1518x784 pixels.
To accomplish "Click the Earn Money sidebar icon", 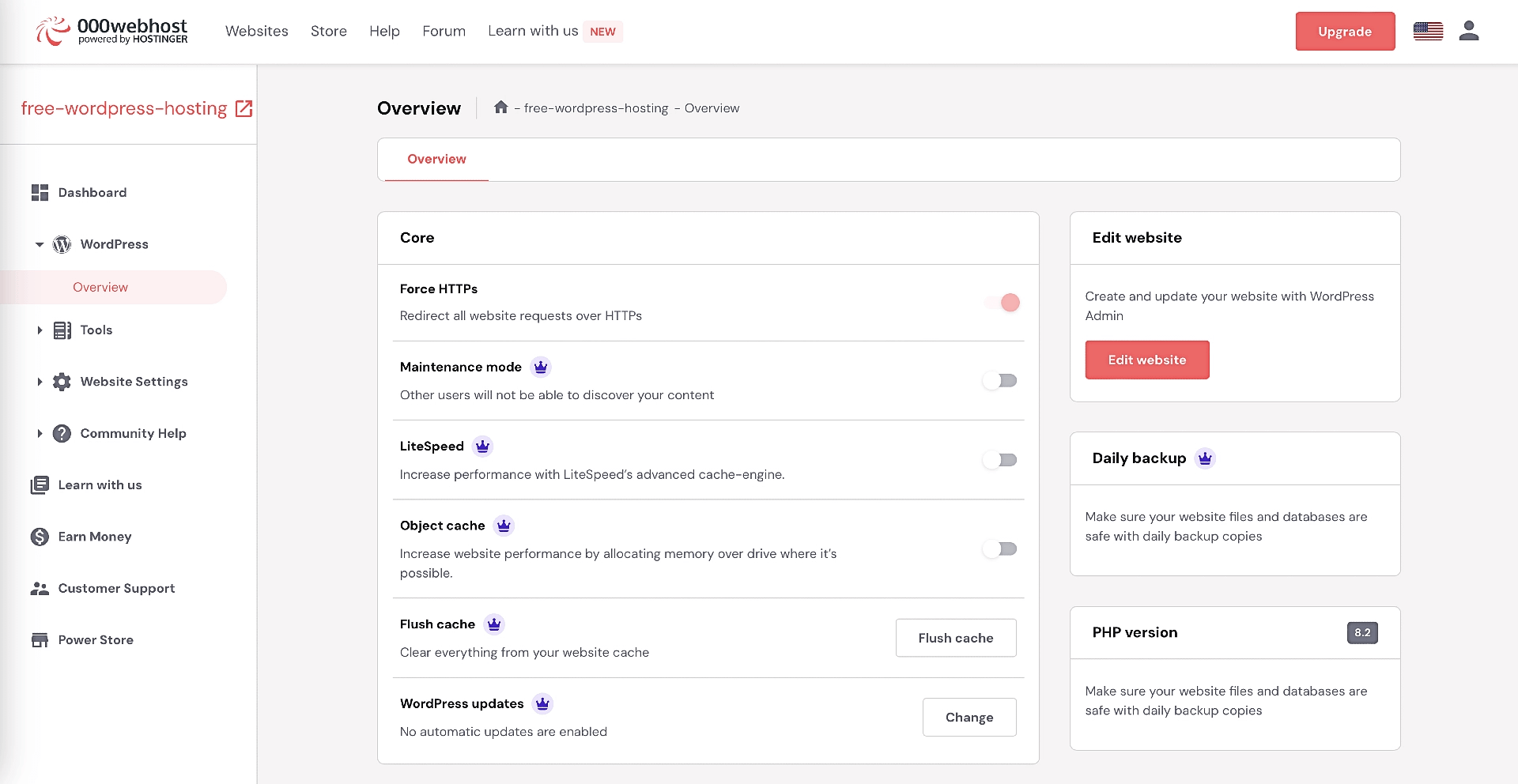I will (40, 537).
